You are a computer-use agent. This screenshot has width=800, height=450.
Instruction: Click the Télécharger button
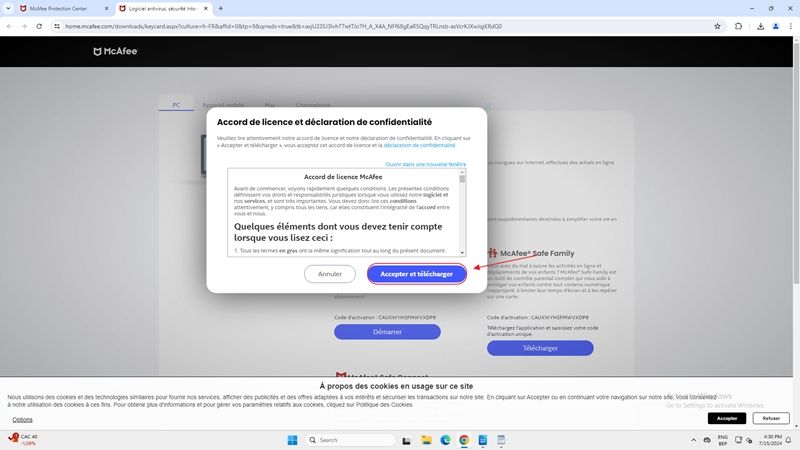pyautogui.click(x=540, y=348)
